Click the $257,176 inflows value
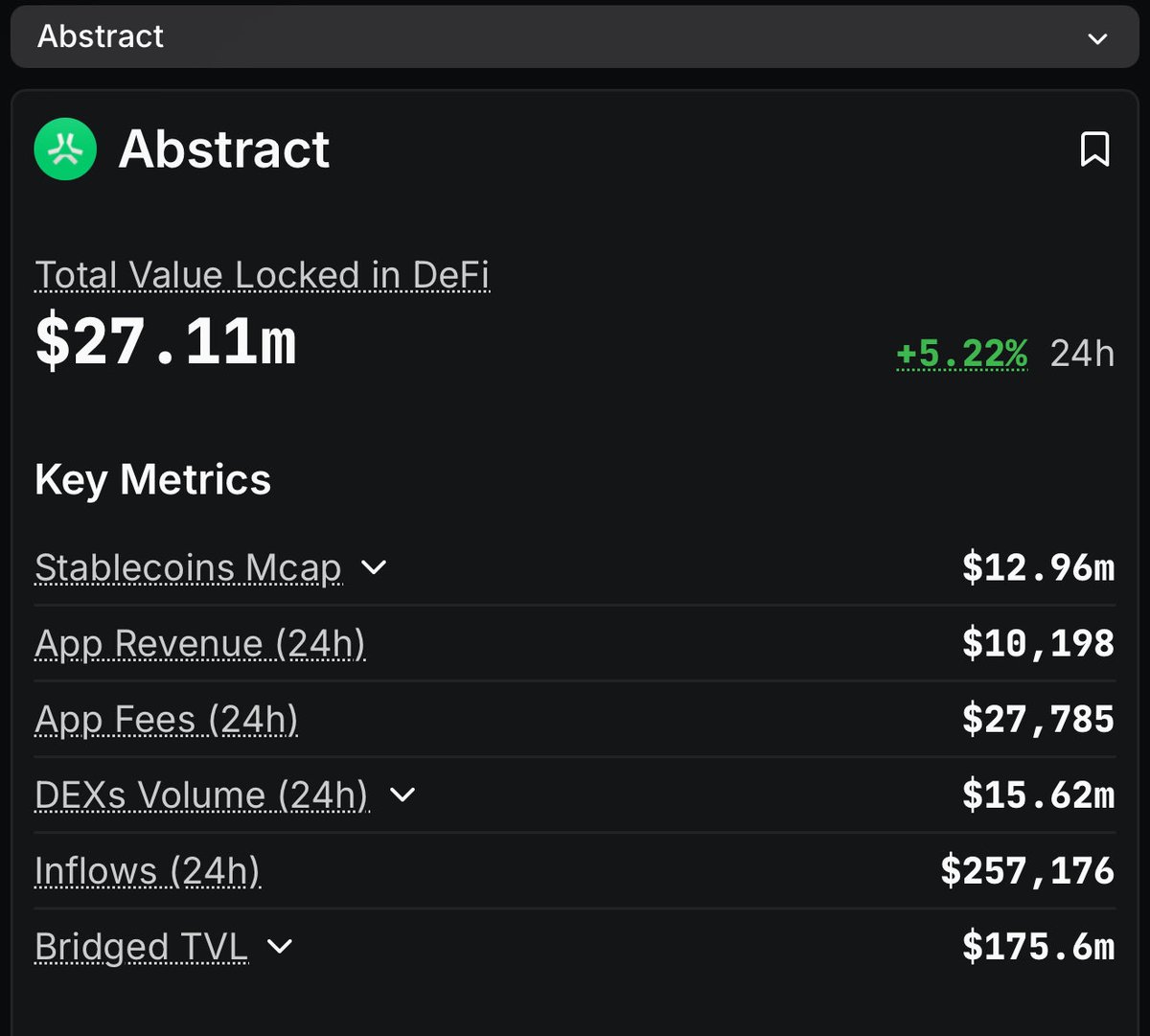 click(1027, 870)
